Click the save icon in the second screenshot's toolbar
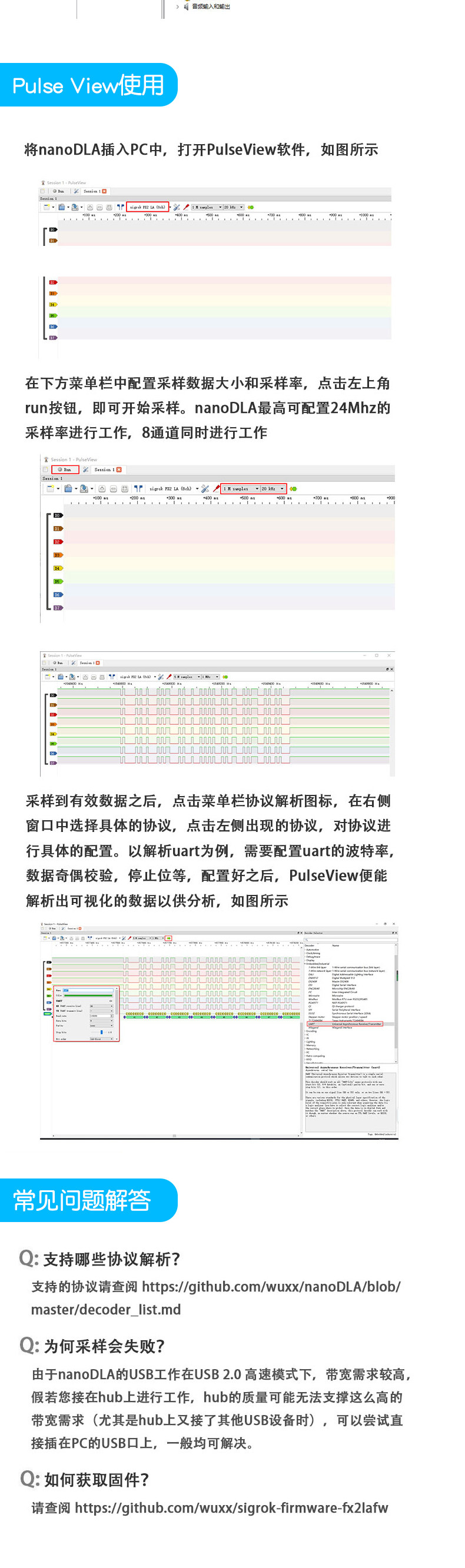This screenshot has height=1568, width=465. coord(84,489)
